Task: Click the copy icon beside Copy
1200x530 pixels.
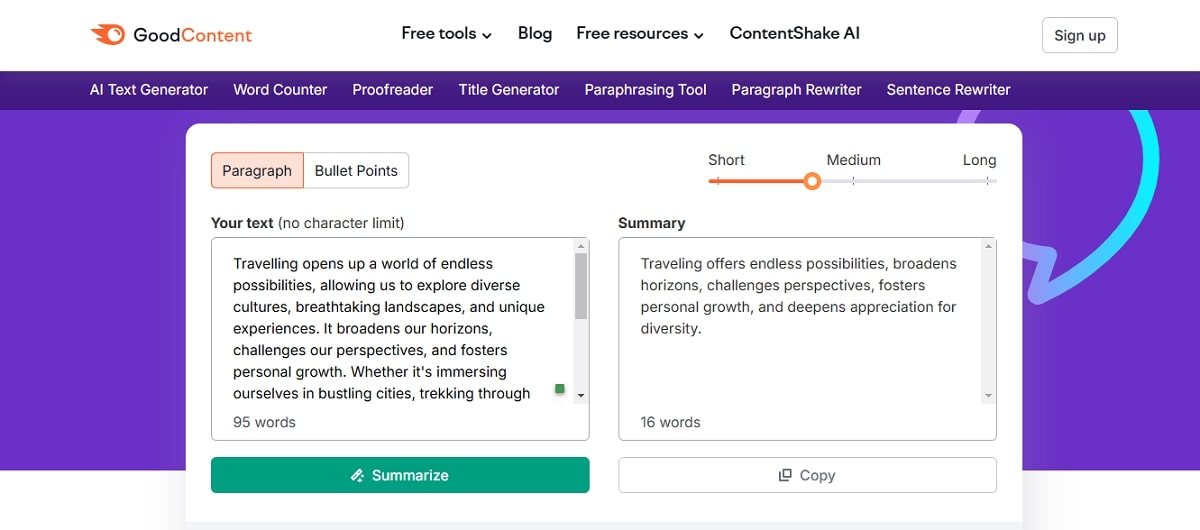Action: click(x=785, y=476)
